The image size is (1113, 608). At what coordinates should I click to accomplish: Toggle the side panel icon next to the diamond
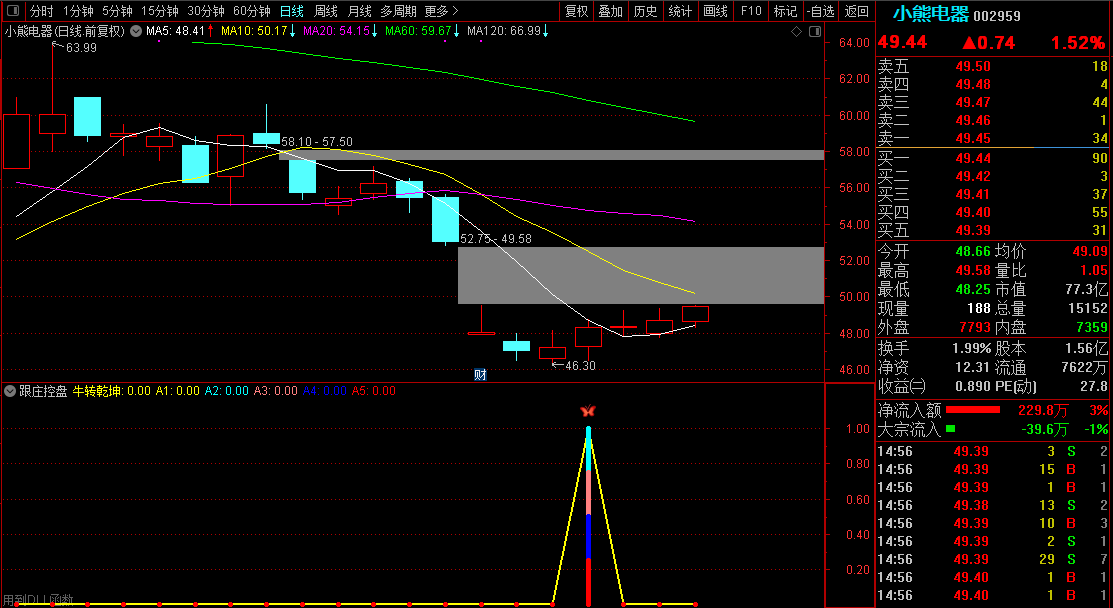click(813, 31)
